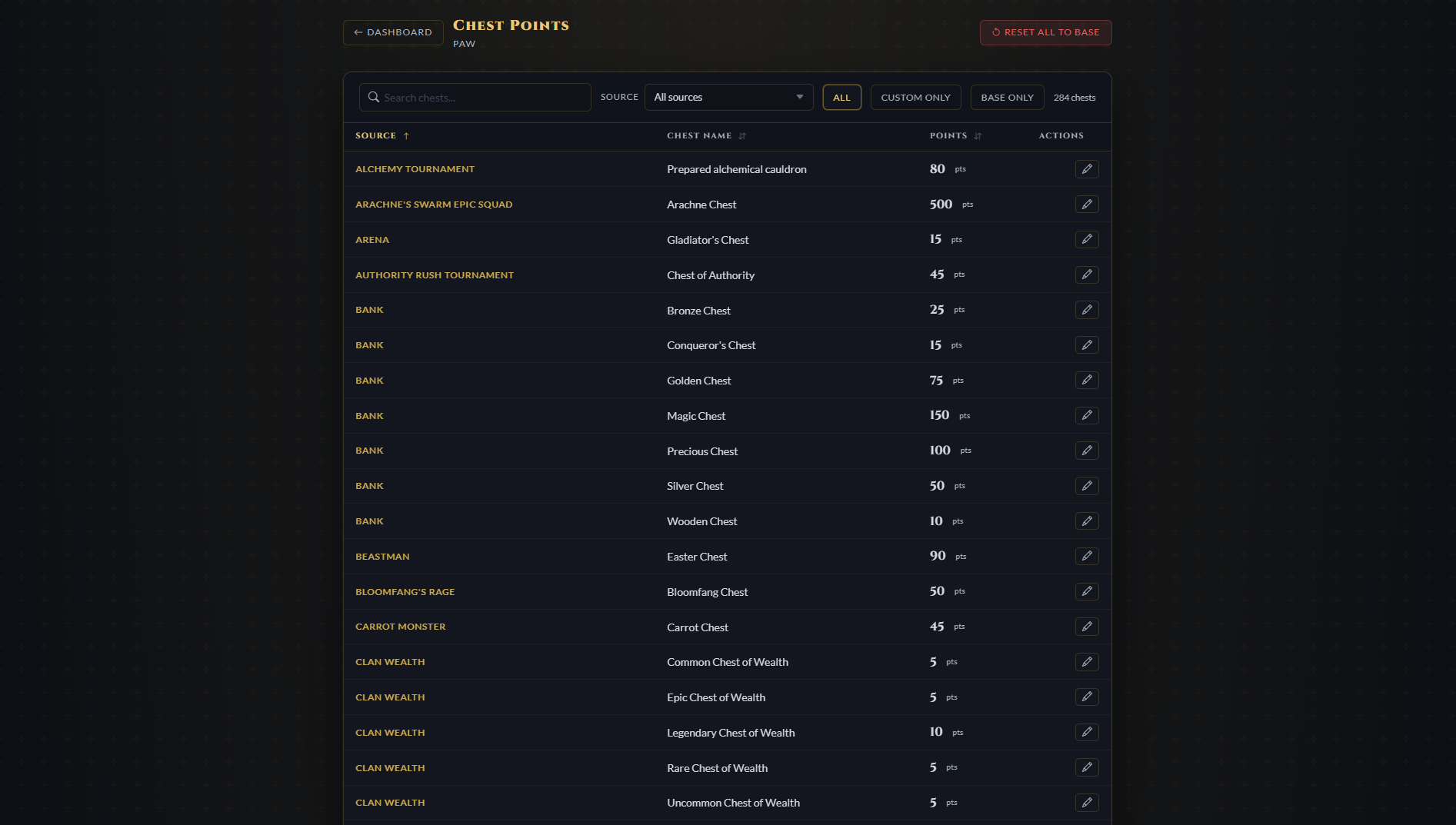Viewport: 1456px width, 825px height.
Task: Edit Legendary Chest of Wealth points
Action: (1087, 732)
